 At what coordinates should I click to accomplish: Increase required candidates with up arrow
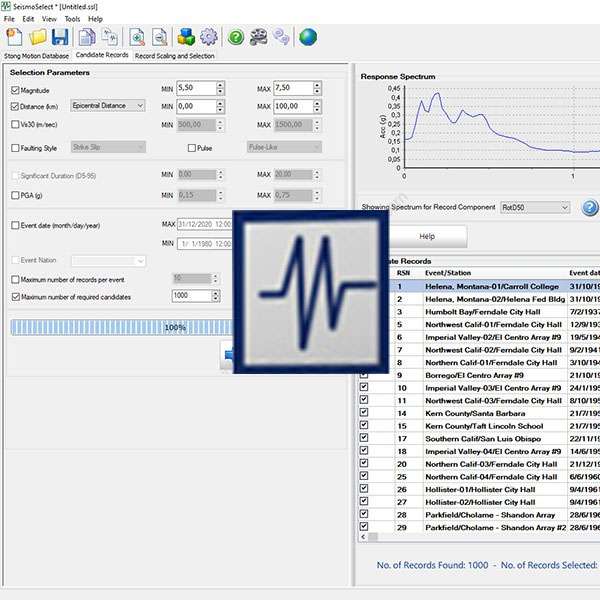click(216, 293)
